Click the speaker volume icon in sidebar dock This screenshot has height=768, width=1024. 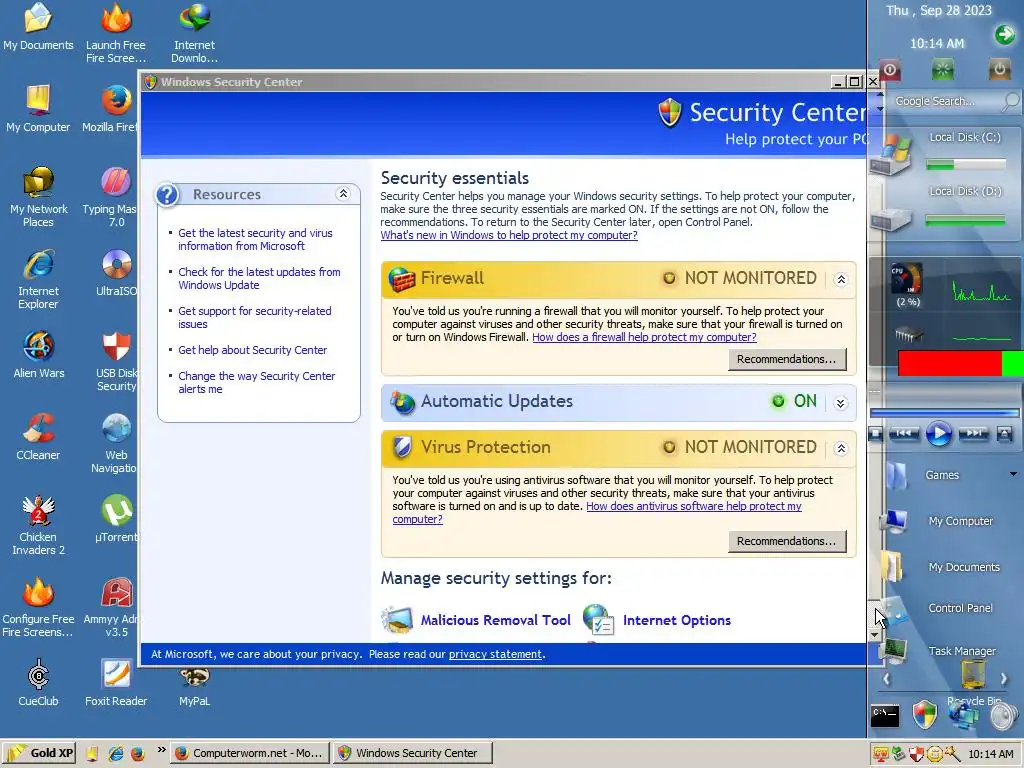[x=1003, y=716]
